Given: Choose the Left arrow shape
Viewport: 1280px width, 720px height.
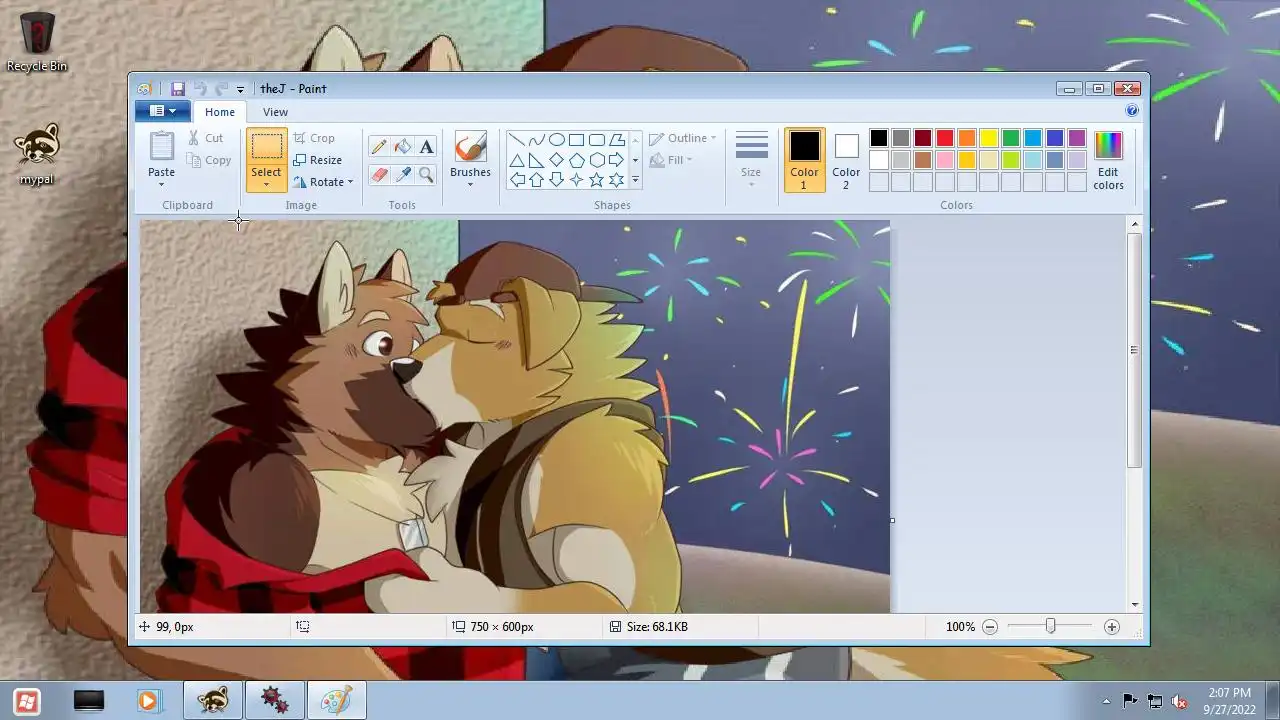Looking at the screenshot, I should [x=517, y=180].
